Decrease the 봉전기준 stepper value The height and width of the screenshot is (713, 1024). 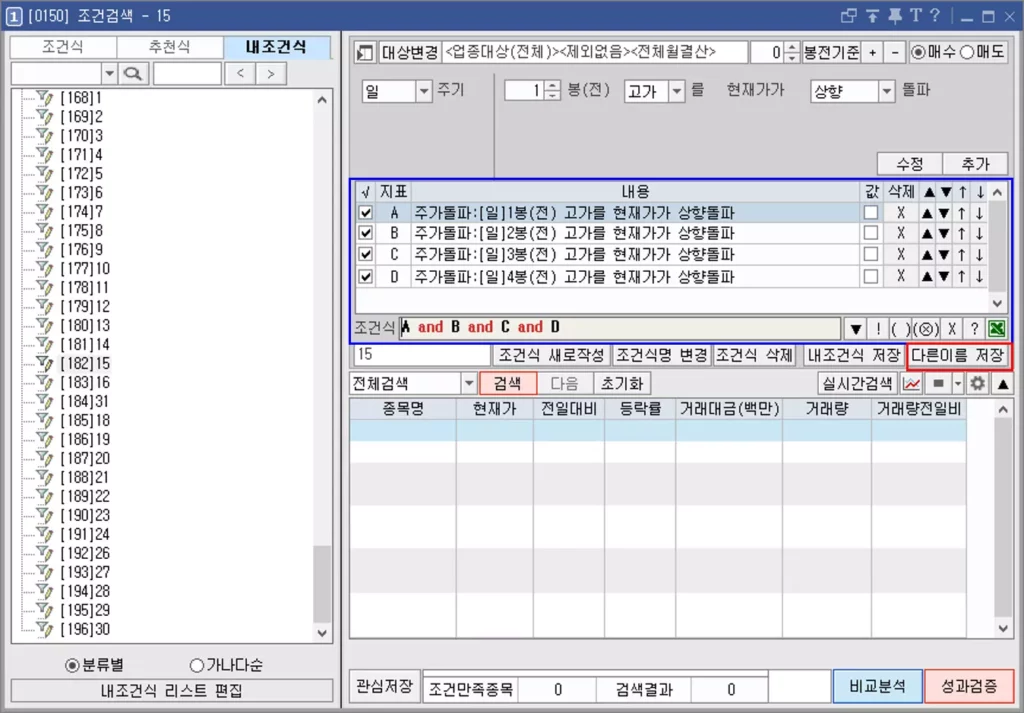coord(792,57)
